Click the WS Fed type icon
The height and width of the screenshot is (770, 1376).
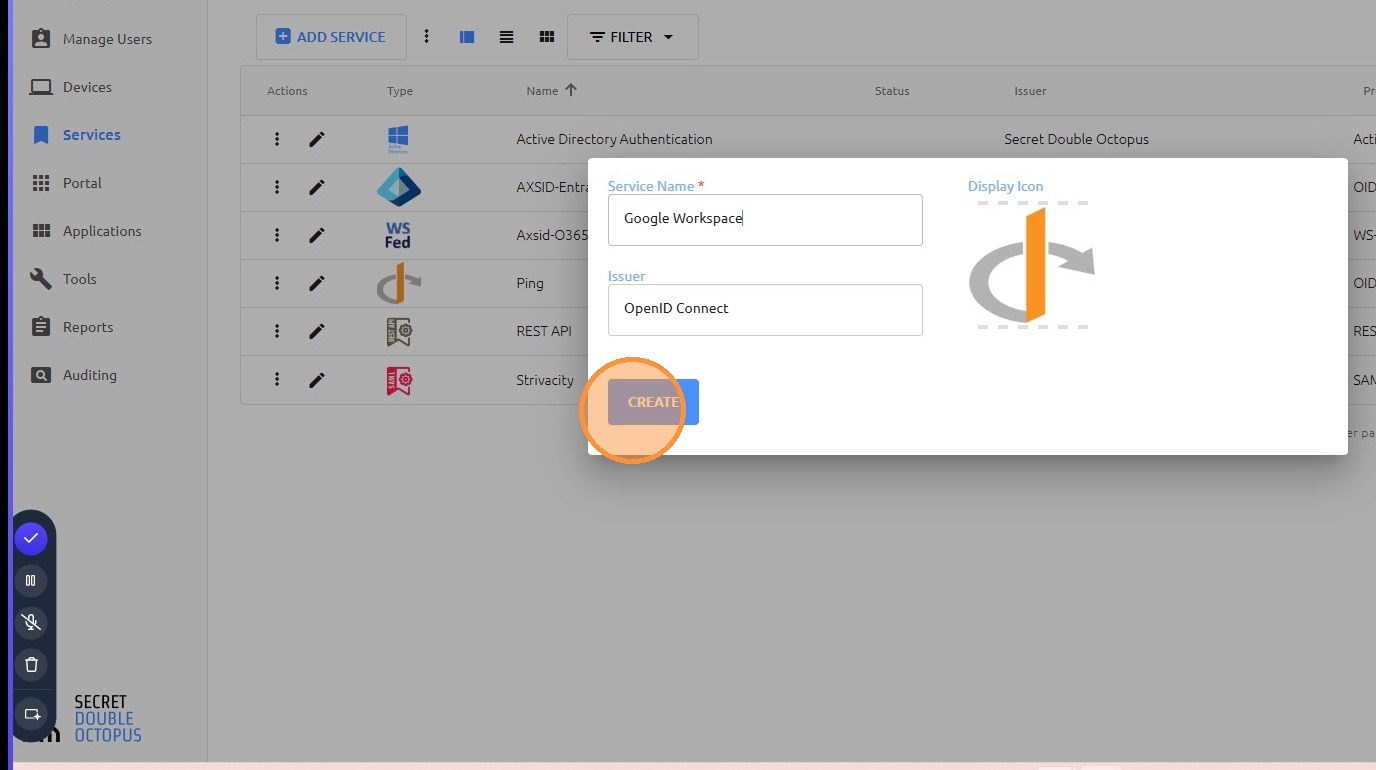(x=398, y=235)
